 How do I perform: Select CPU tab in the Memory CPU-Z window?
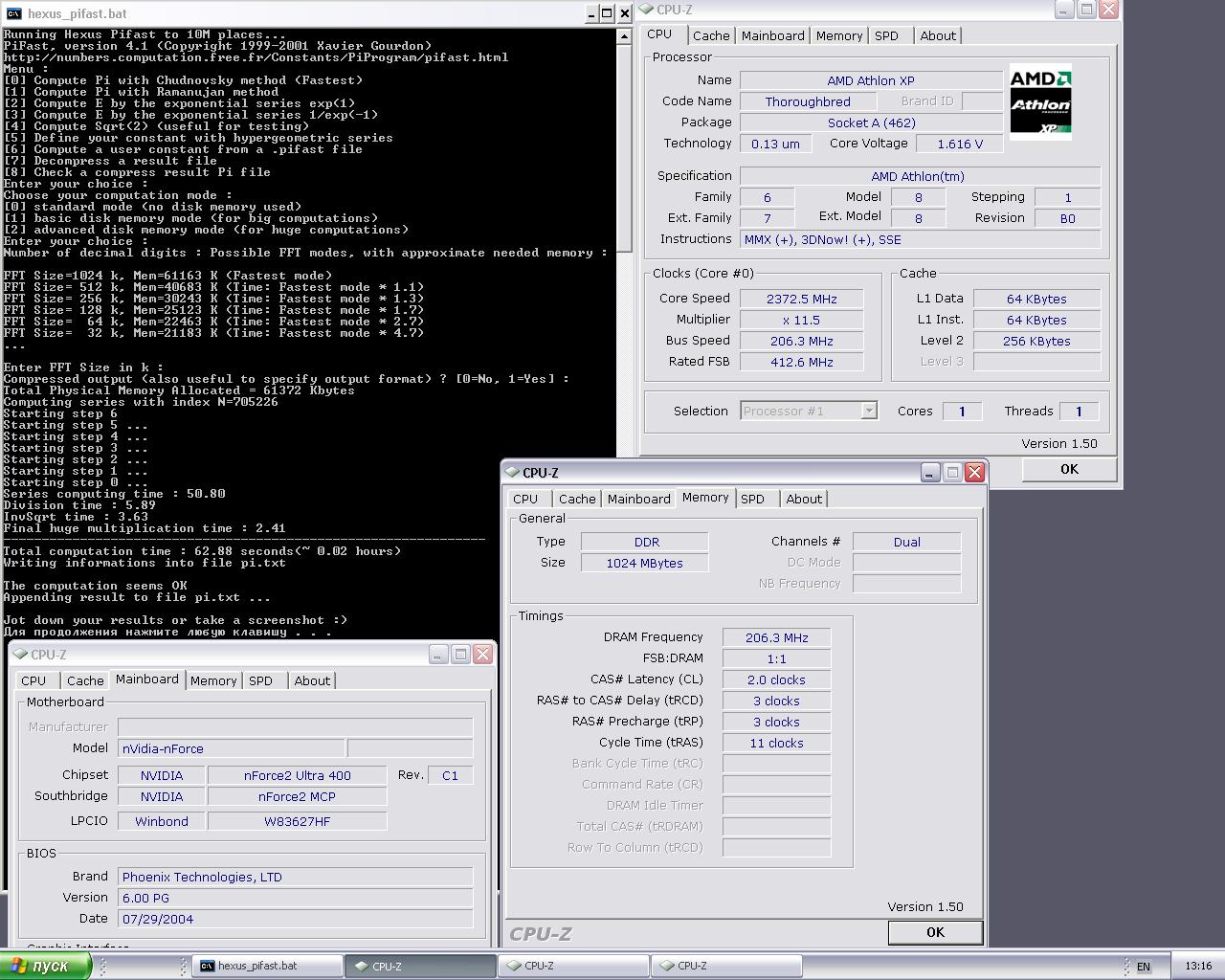[525, 499]
